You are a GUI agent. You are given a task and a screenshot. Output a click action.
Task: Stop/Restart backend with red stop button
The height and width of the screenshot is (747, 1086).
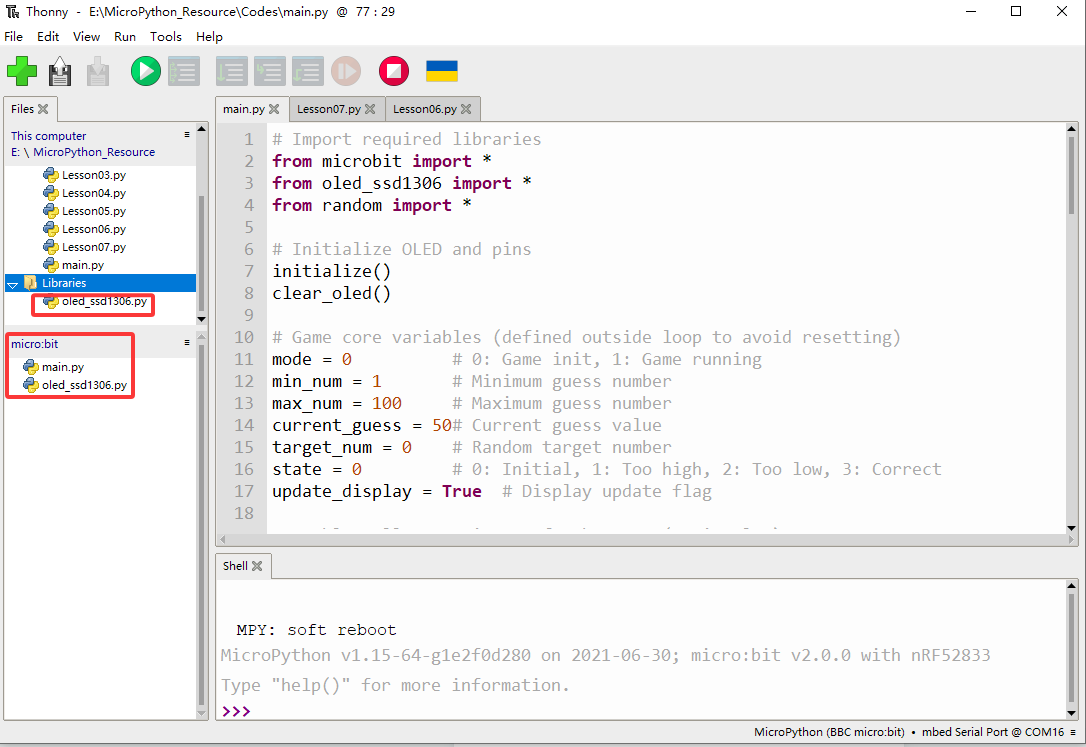pos(393,71)
